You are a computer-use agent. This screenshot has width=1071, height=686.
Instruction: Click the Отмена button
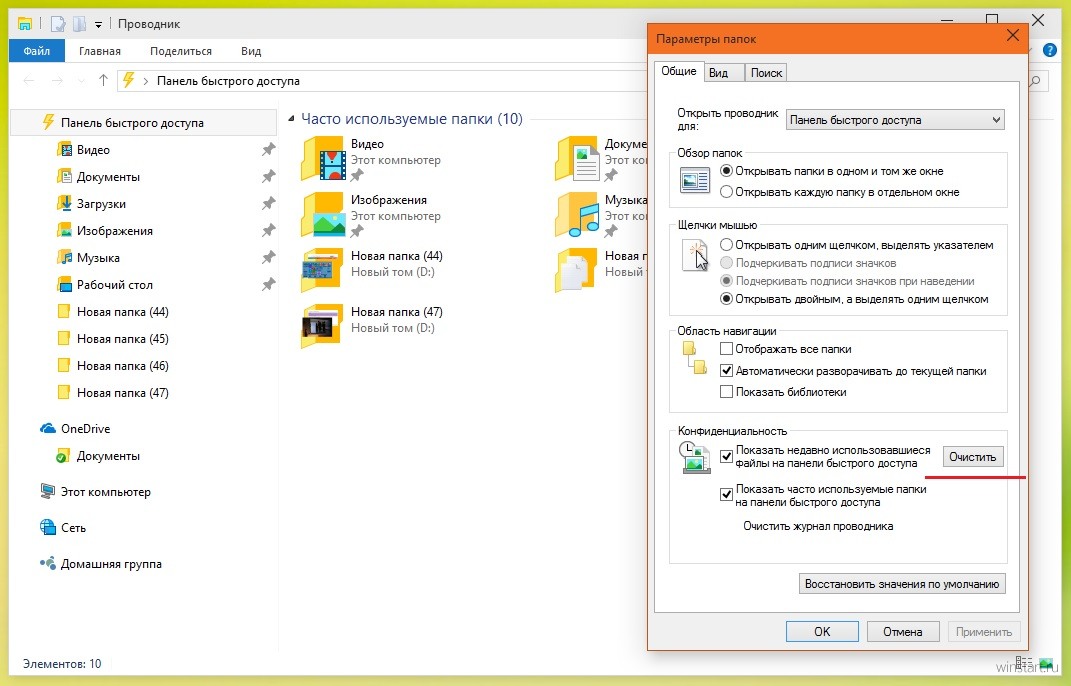coord(903,631)
